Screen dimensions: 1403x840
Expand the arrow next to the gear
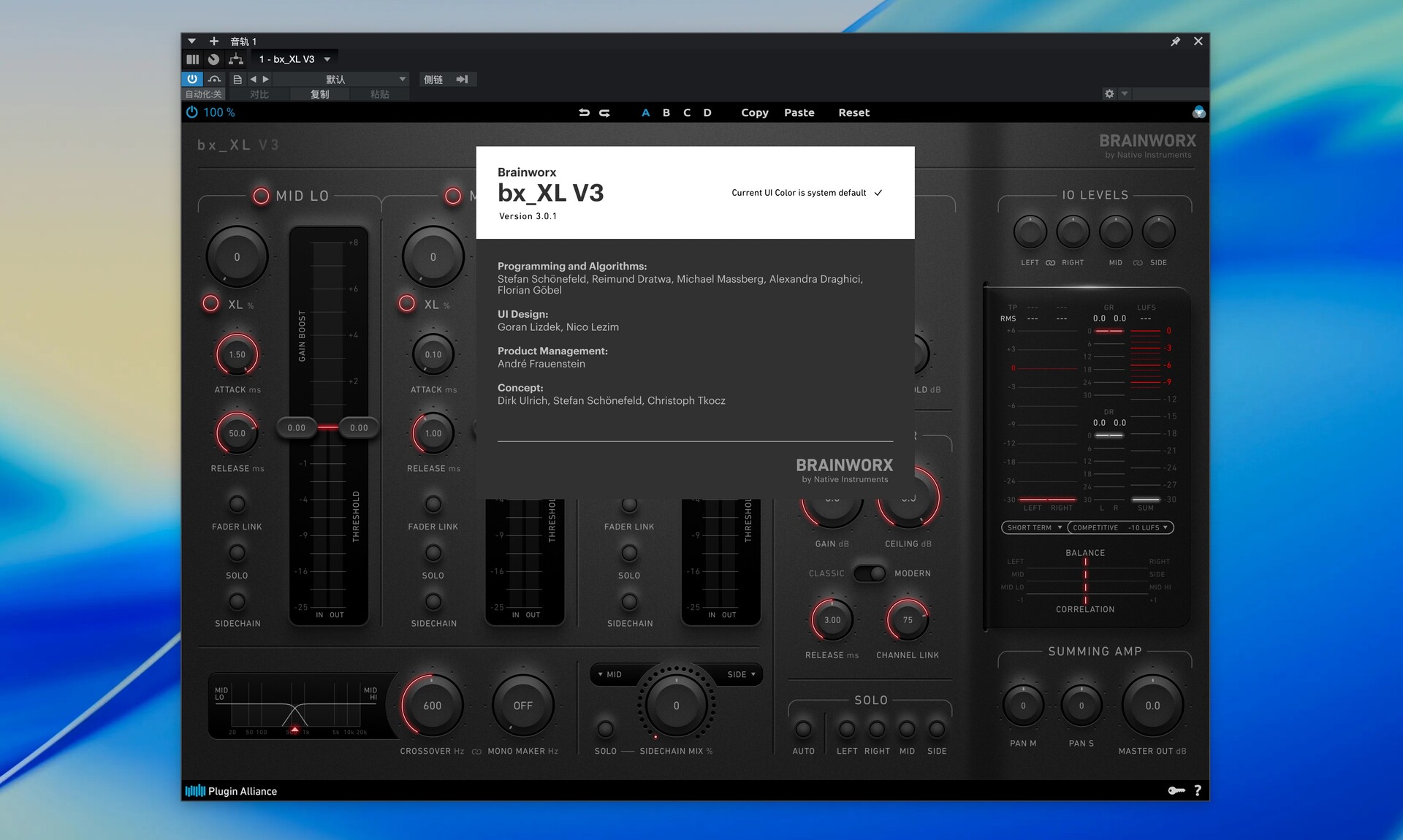(1125, 93)
